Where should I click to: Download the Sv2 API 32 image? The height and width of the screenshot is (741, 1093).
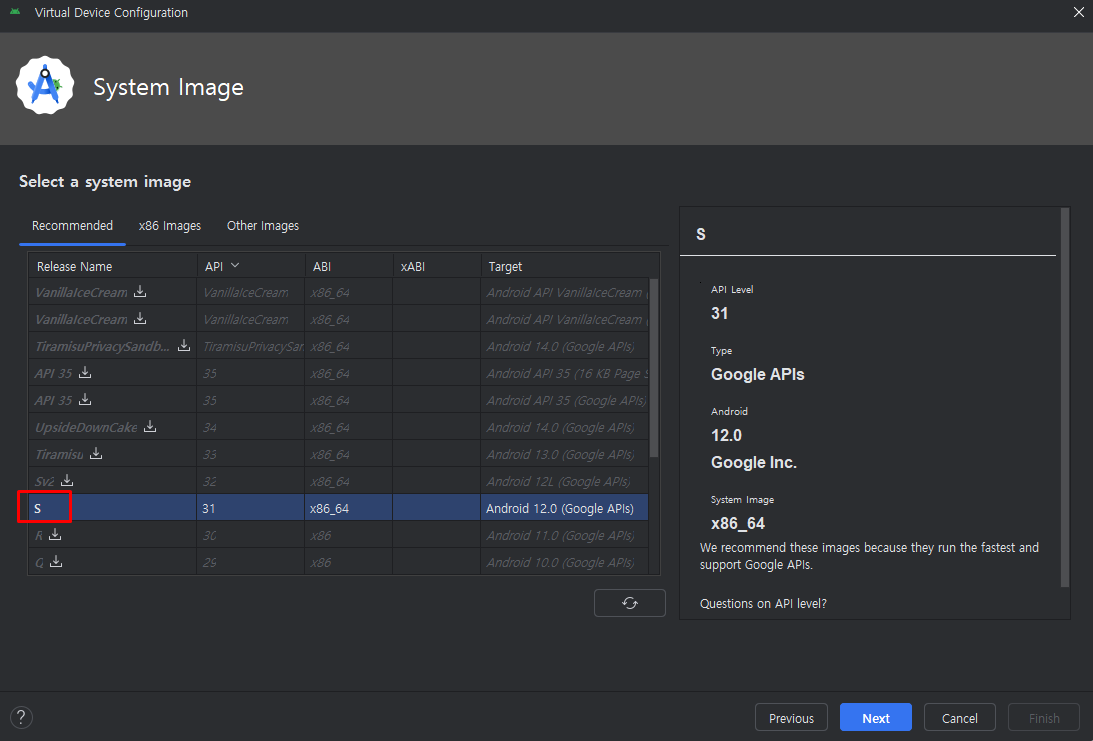tap(67, 480)
